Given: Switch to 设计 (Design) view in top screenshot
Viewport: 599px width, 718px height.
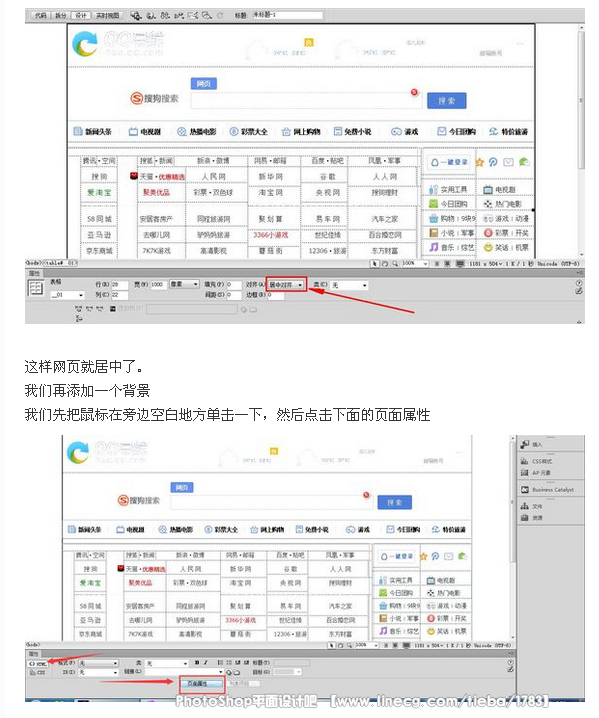Looking at the screenshot, I should pyautogui.click(x=80, y=16).
